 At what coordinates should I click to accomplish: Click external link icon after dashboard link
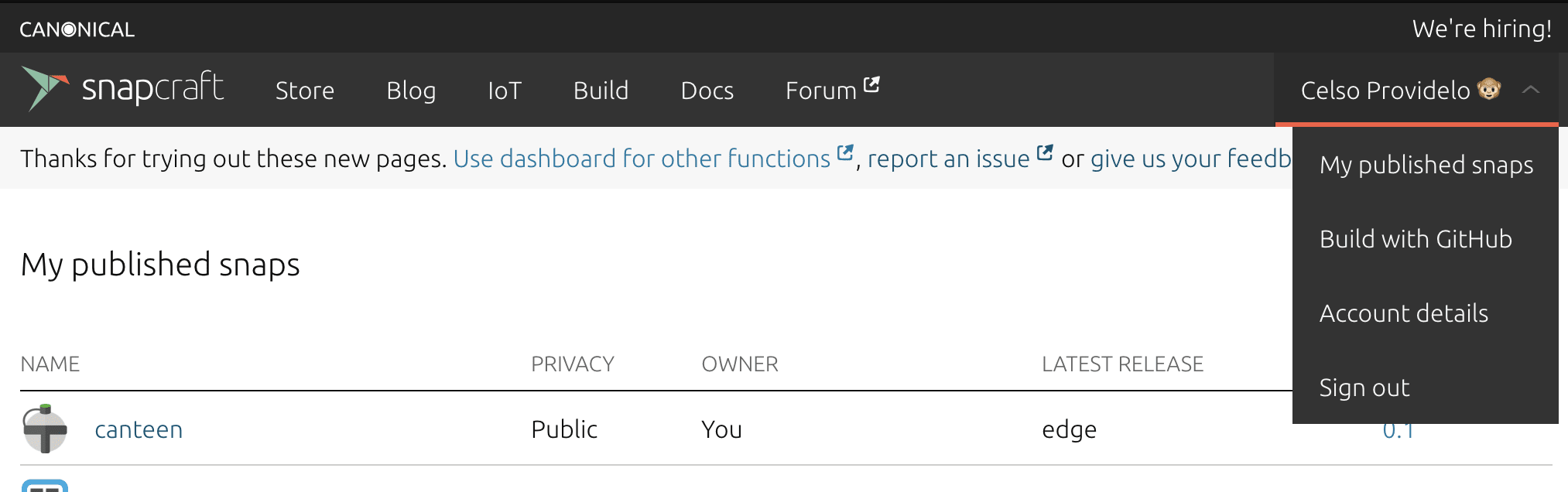[845, 152]
